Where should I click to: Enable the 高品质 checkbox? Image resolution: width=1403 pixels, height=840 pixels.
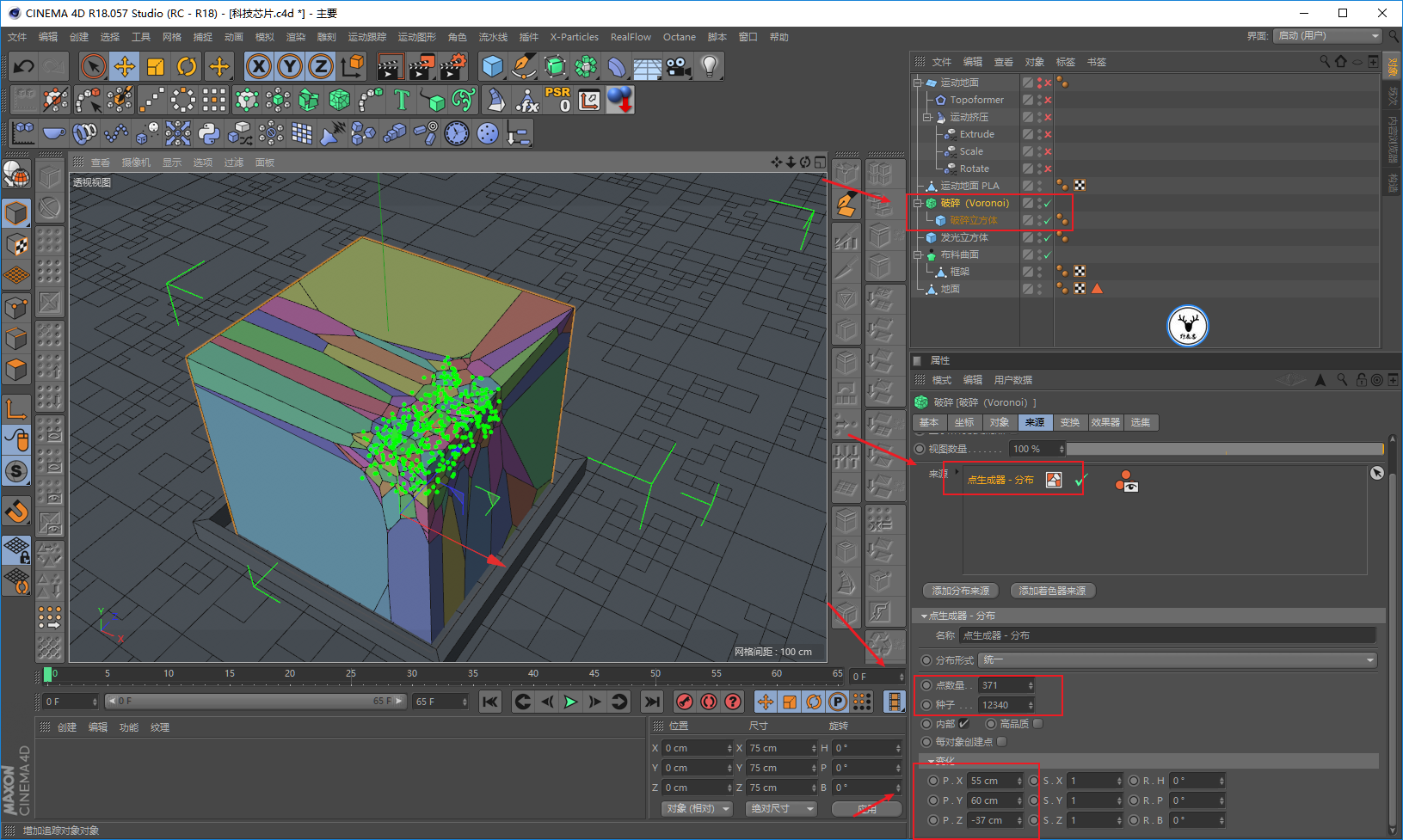point(1037,723)
